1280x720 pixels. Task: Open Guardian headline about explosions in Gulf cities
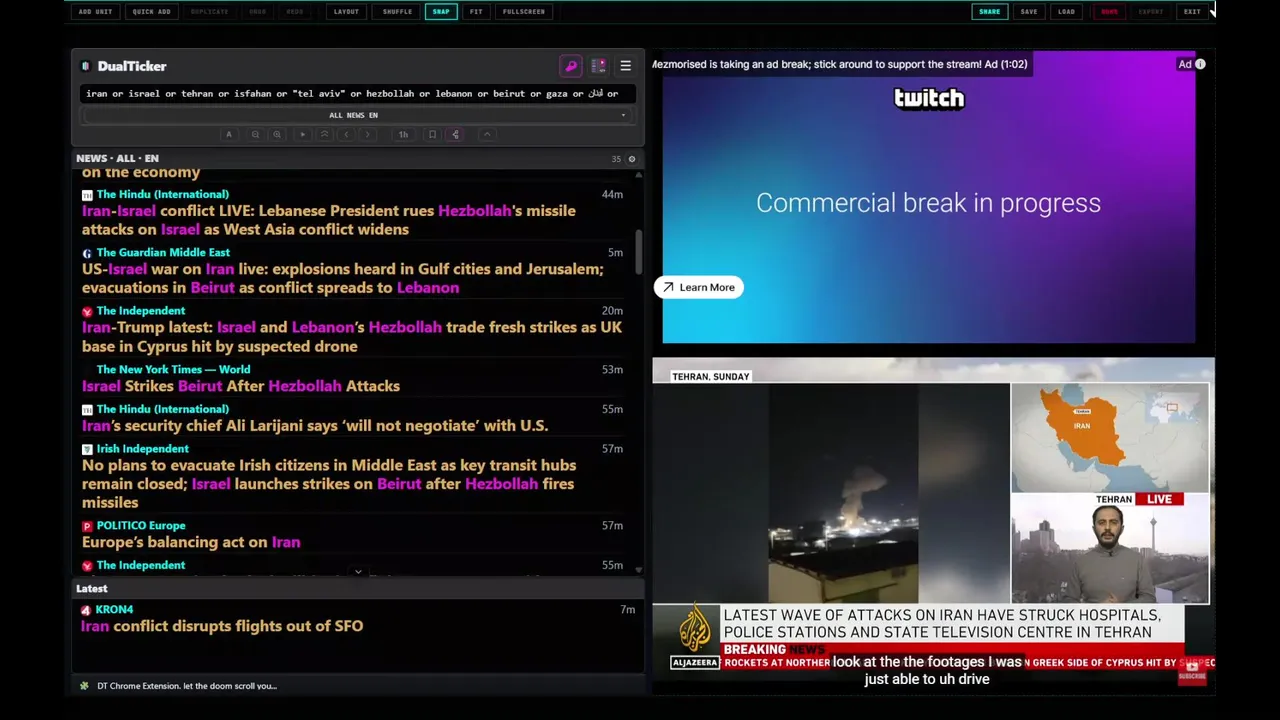[342, 278]
